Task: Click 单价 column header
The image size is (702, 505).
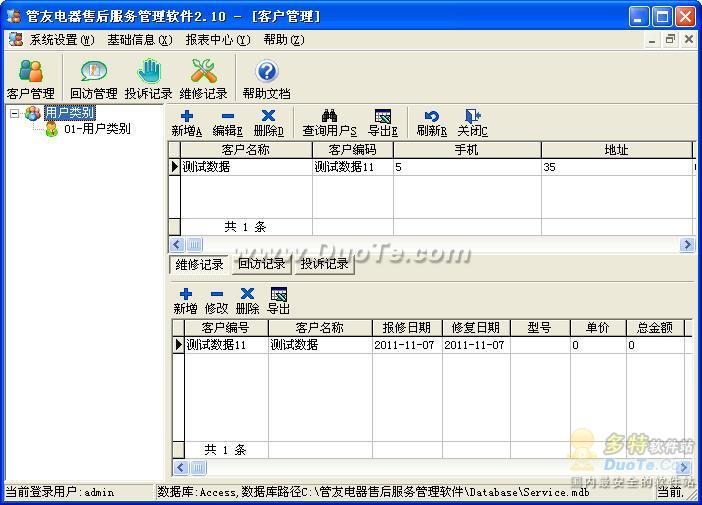Action: (x=598, y=328)
